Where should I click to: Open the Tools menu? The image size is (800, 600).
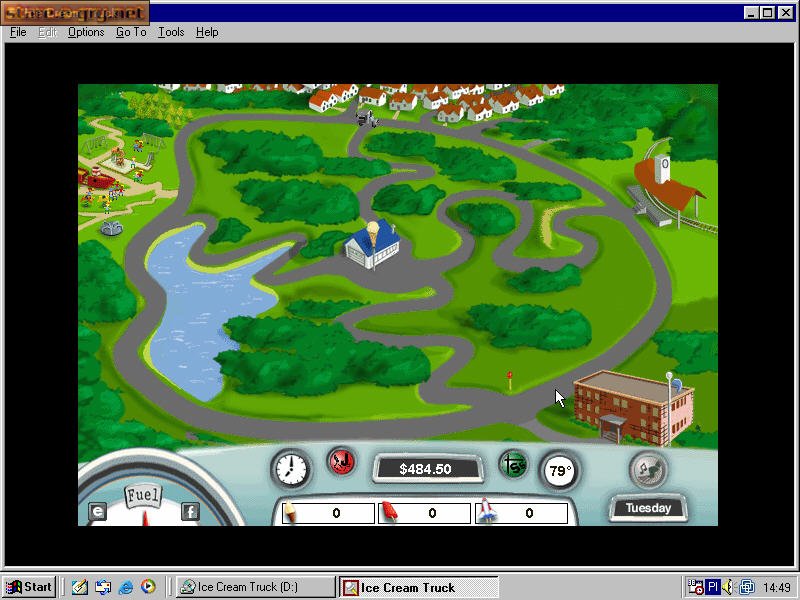(171, 32)
